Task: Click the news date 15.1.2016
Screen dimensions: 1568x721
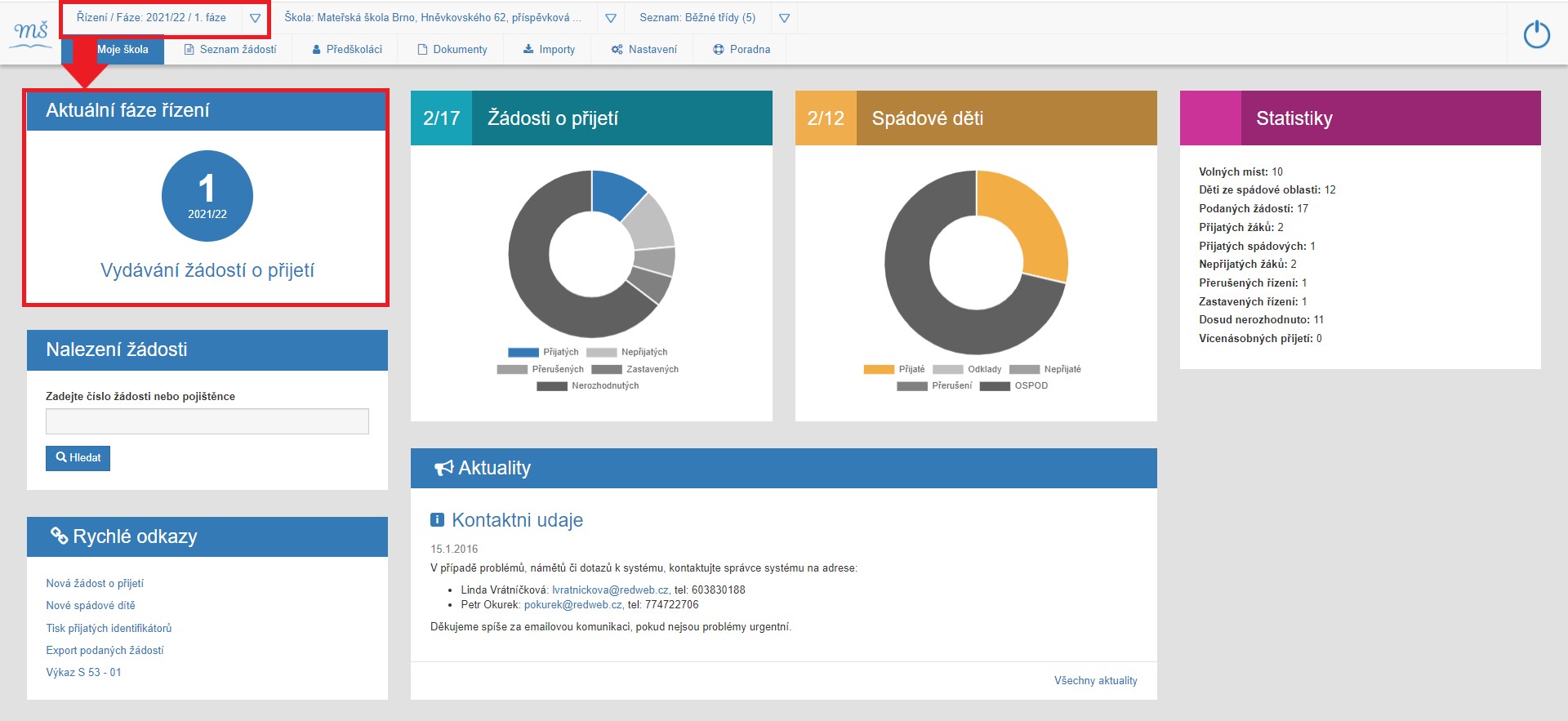Action: coord(454,549)
